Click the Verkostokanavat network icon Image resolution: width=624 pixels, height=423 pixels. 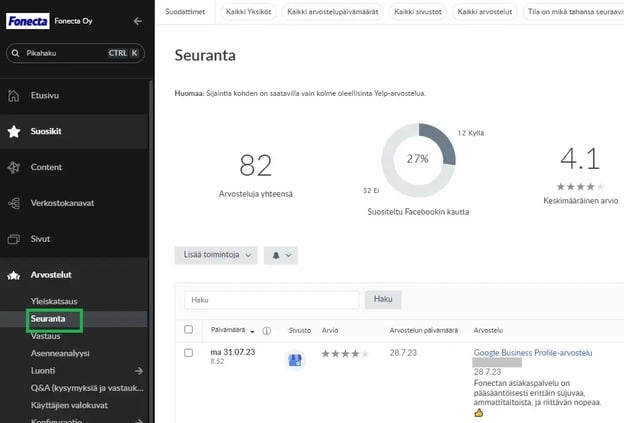(x=14, y=203)
